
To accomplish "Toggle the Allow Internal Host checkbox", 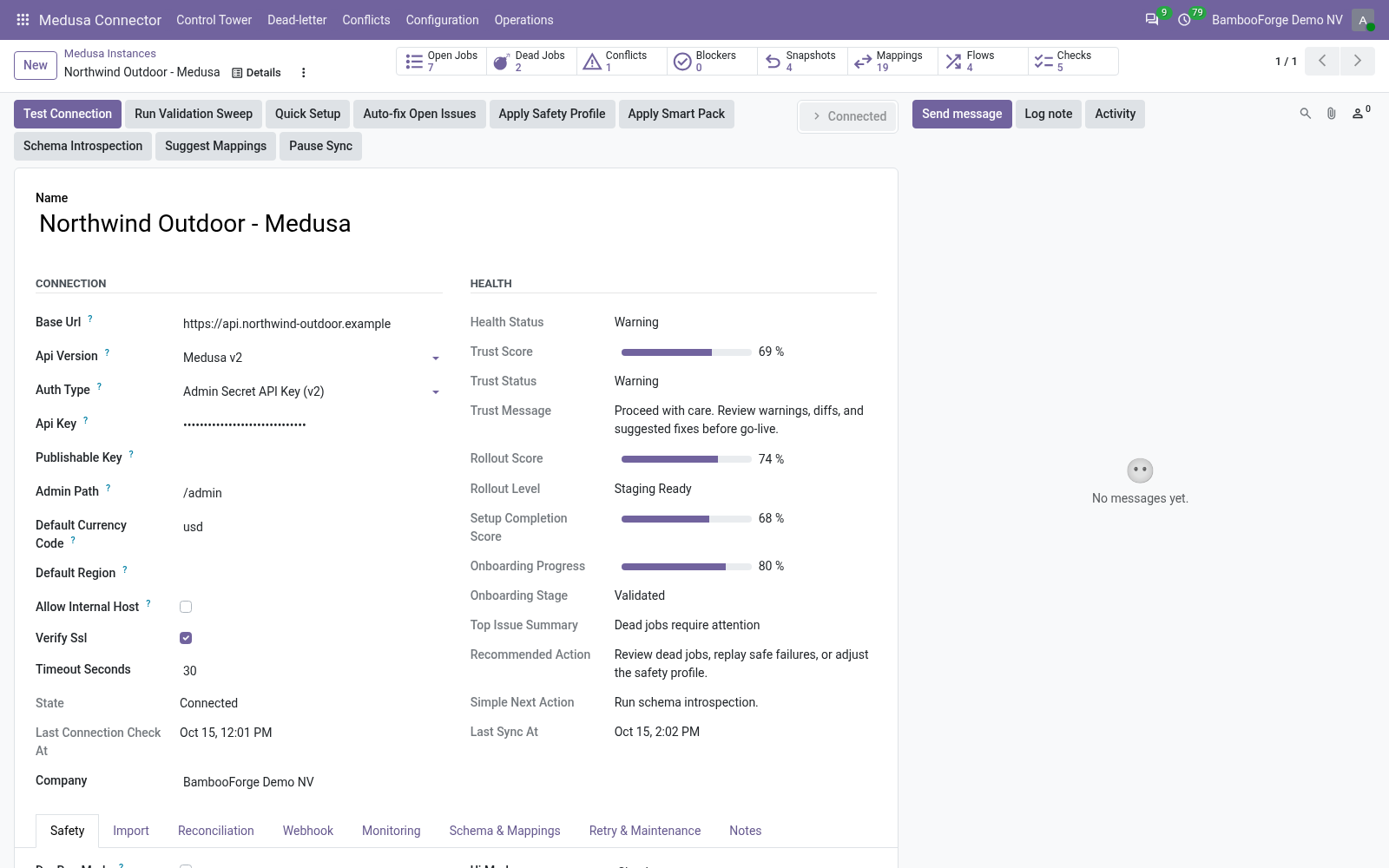I will pos(186,607).
